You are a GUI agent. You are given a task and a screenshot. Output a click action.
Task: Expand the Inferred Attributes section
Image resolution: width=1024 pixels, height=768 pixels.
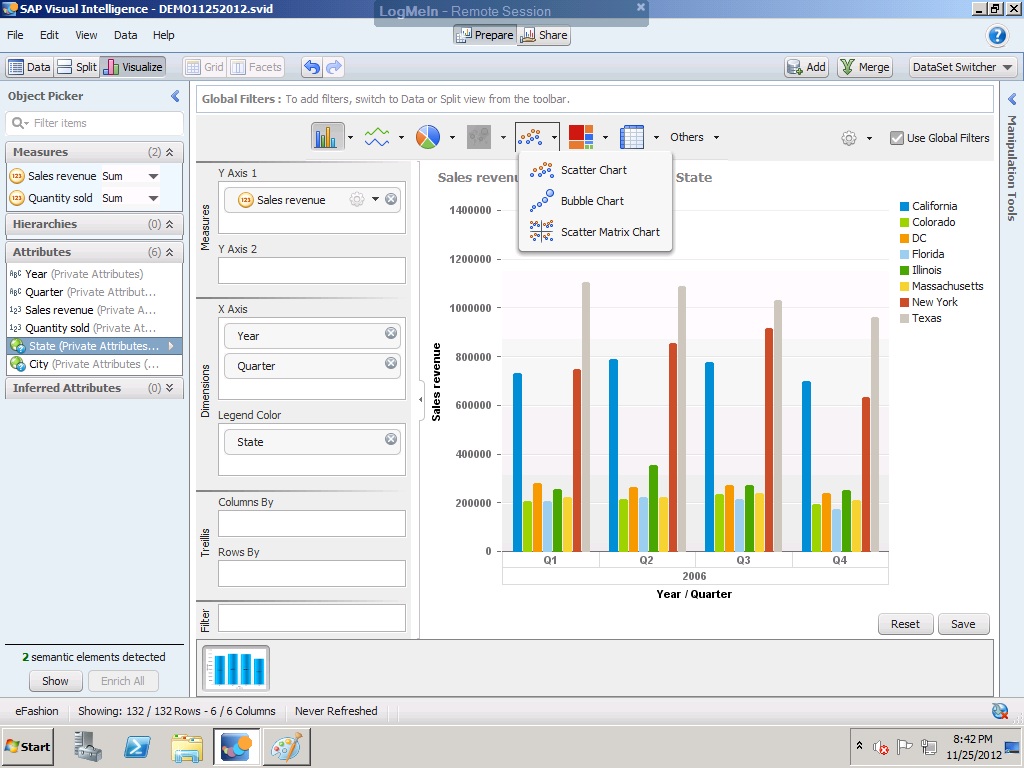170,388
